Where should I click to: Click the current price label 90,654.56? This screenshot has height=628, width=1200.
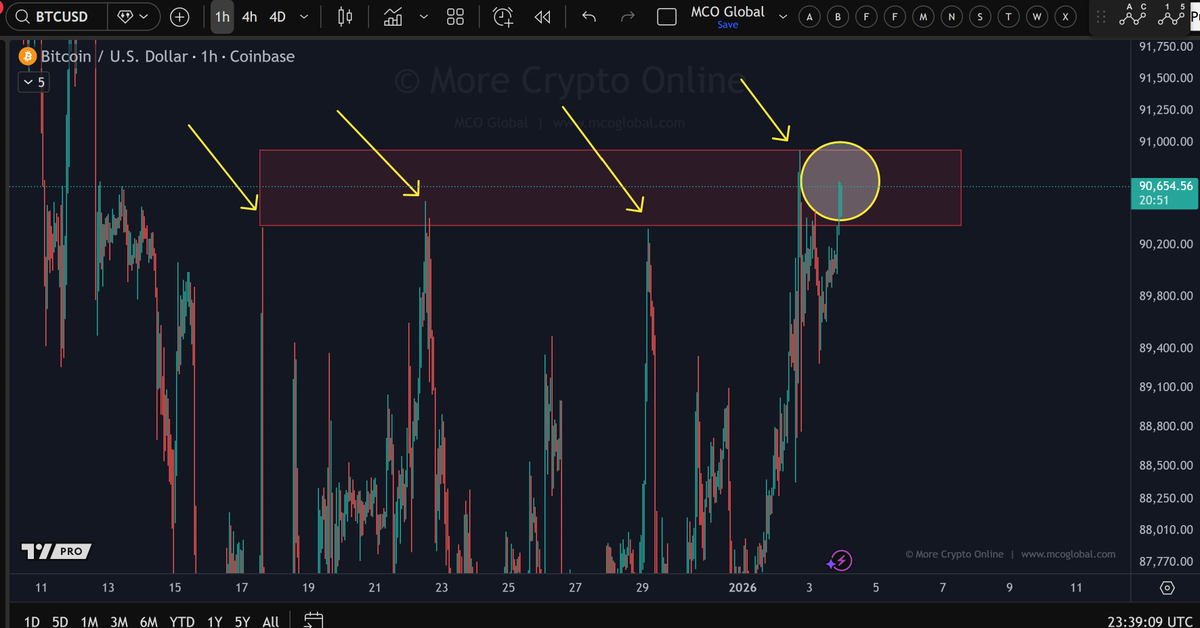pyautogui.click(x=1163, y=186)
